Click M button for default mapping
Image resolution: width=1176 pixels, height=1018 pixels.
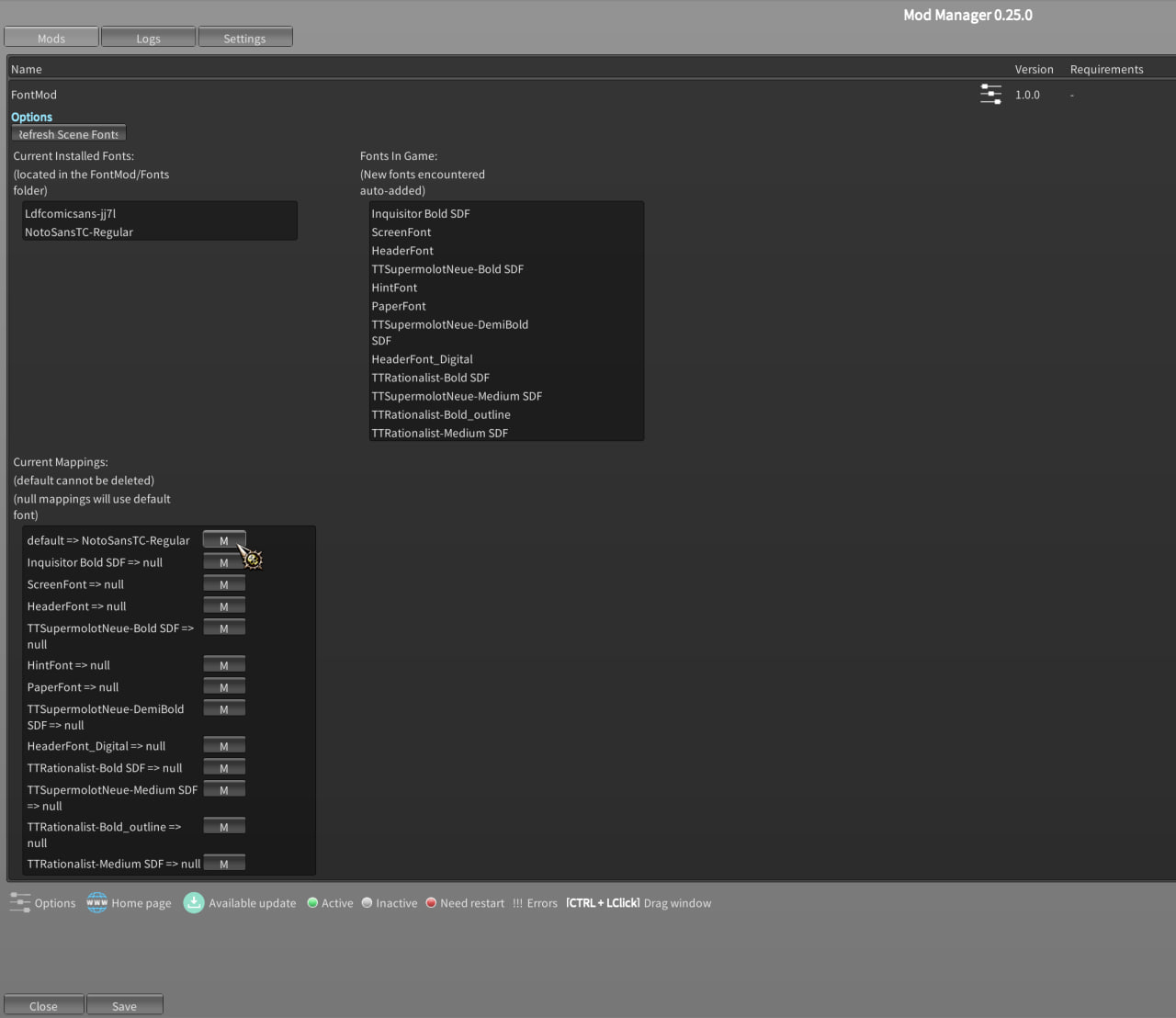tap(224, 540)
